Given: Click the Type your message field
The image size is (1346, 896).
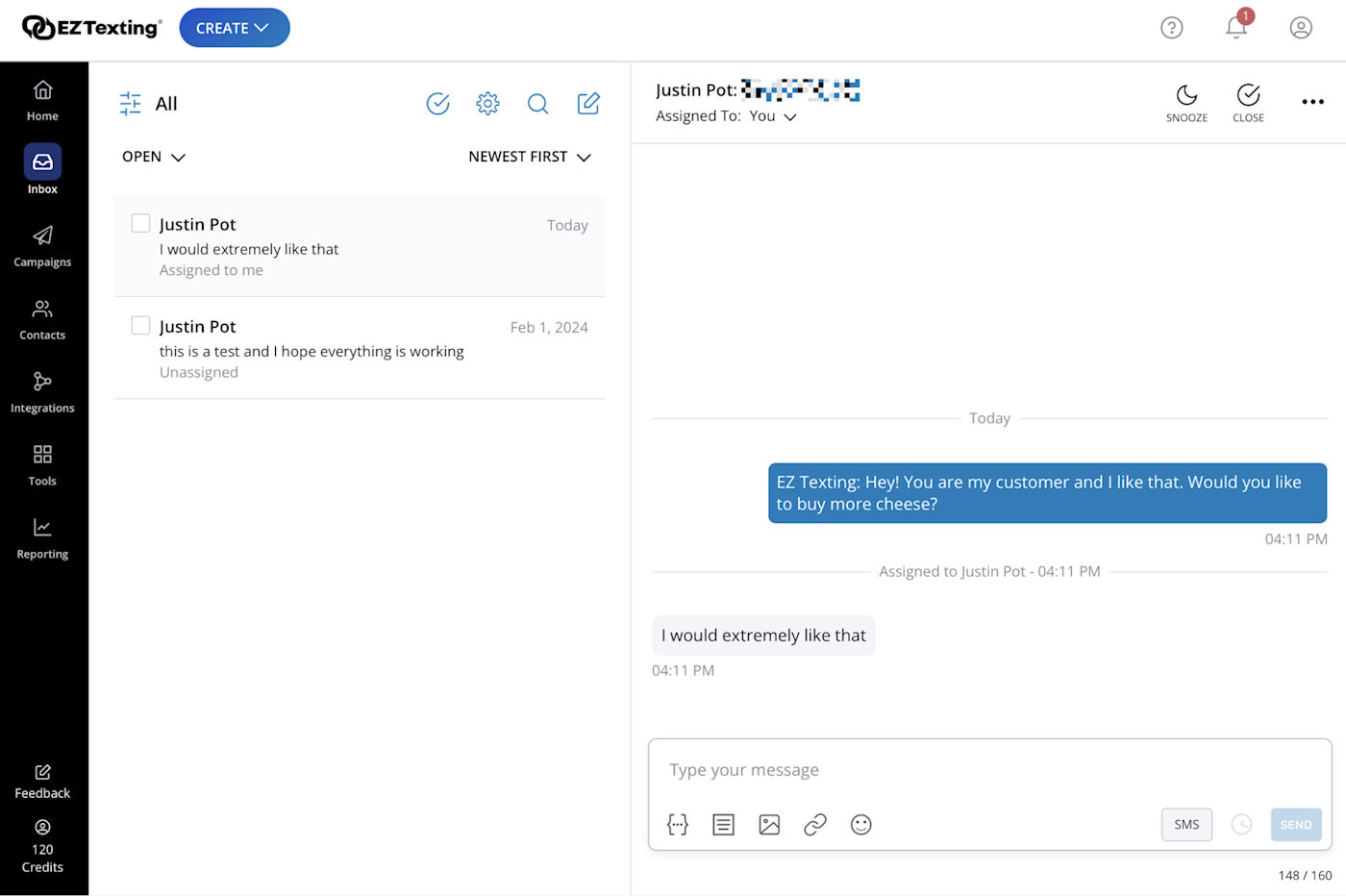Looking at the screenshot, I should [990, 770].
